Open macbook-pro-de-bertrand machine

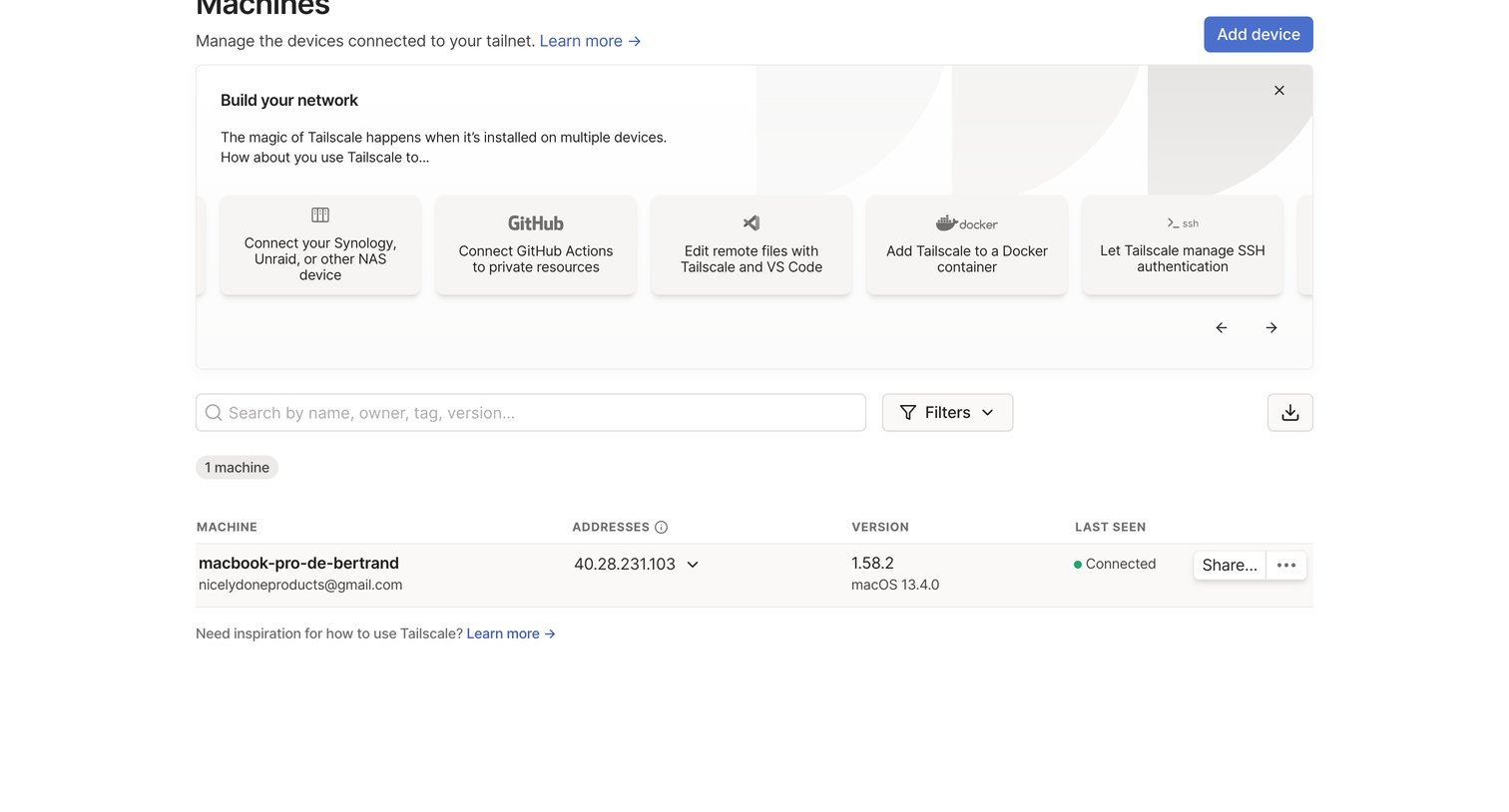point(298,564)
